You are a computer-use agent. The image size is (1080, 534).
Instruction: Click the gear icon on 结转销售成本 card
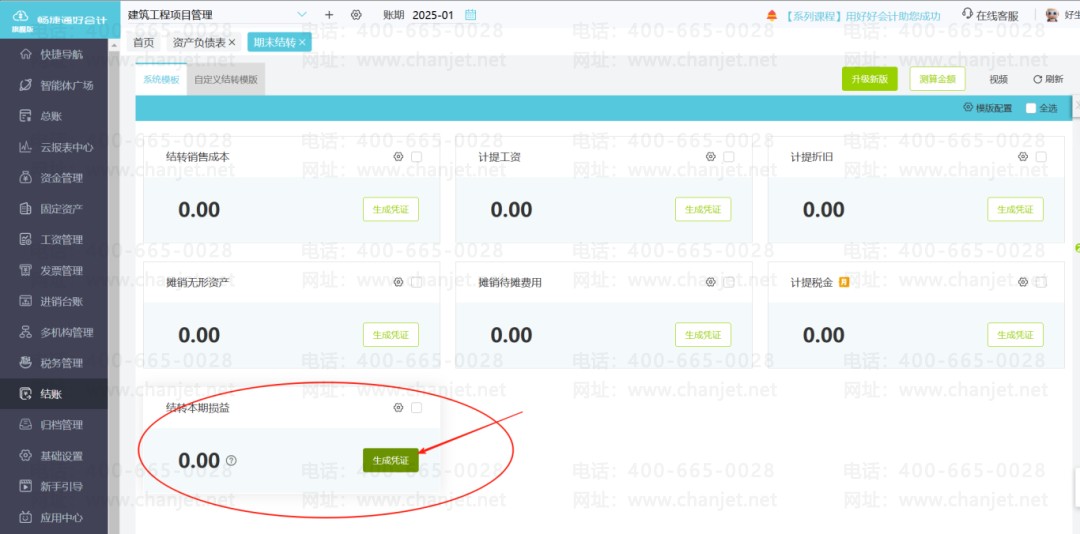click(398, 157)
